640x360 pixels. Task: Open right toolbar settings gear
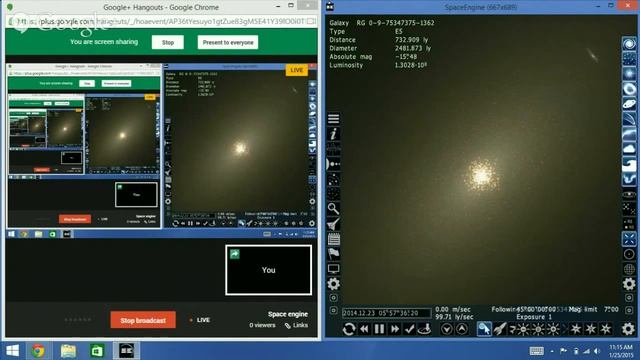click(629, 284)
